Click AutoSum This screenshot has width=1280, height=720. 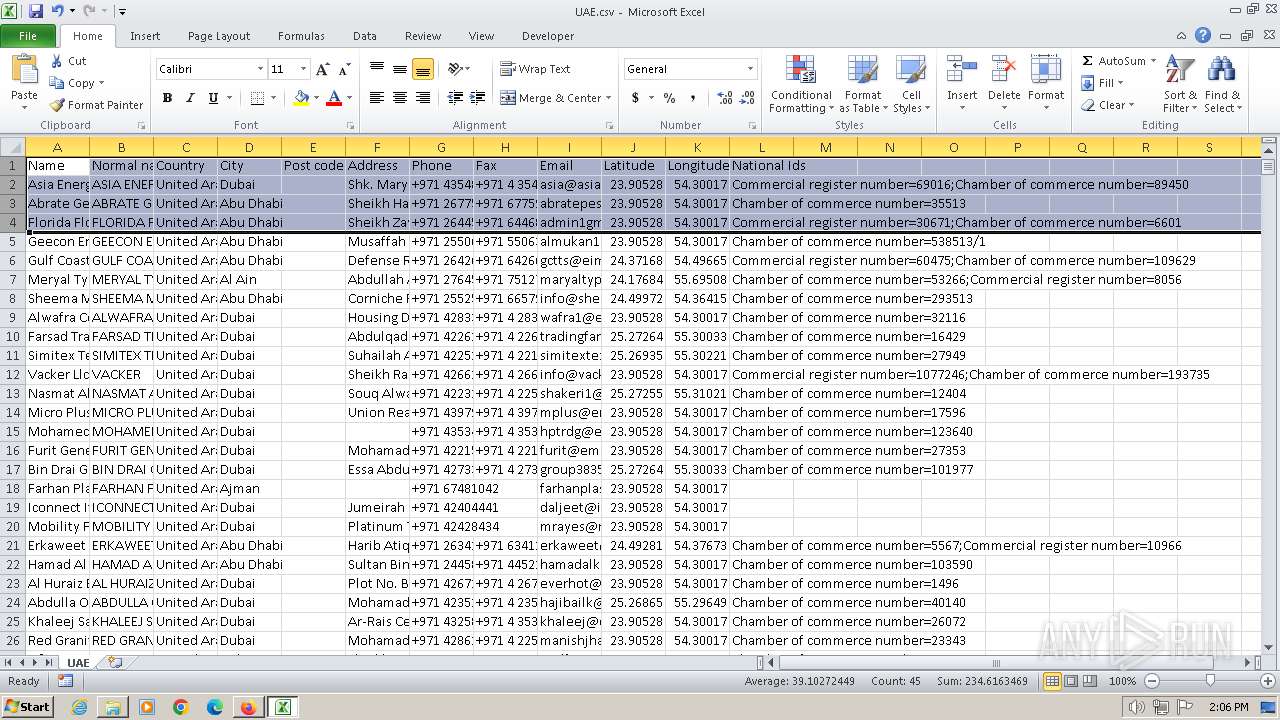tap(1114, 61)
